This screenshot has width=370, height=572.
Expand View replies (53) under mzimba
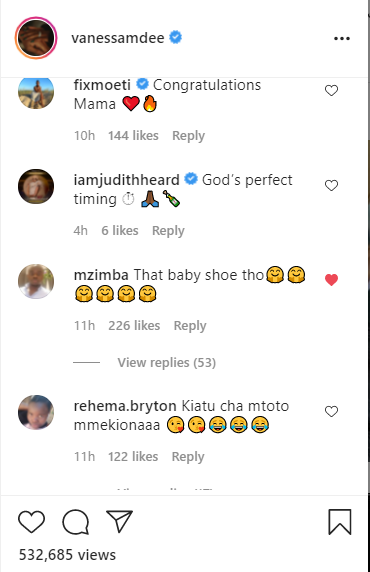(x=166, y=363)
